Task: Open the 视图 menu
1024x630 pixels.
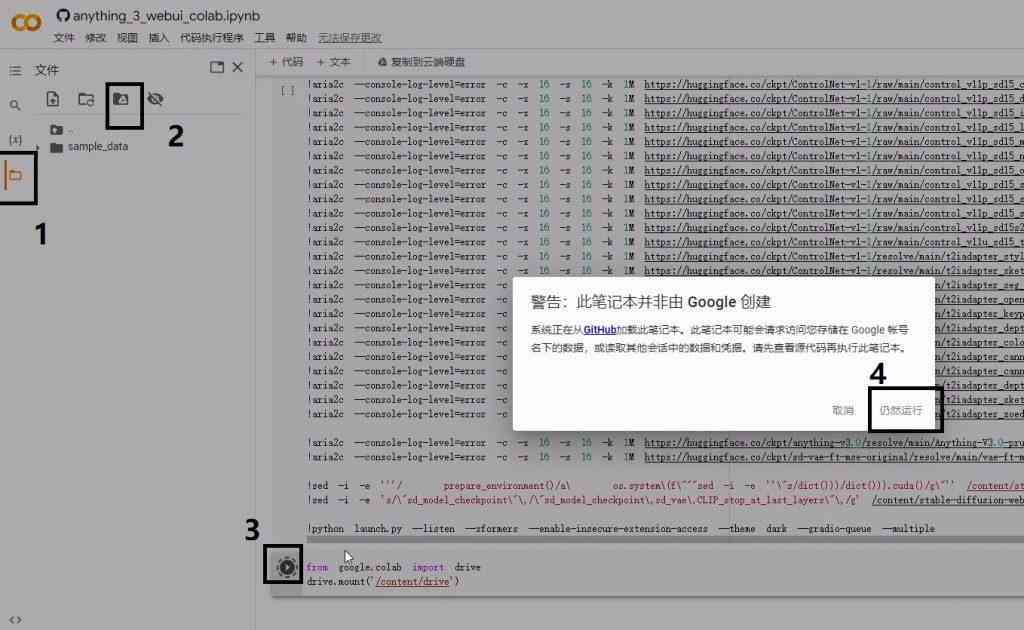Action: pos(127,38)
